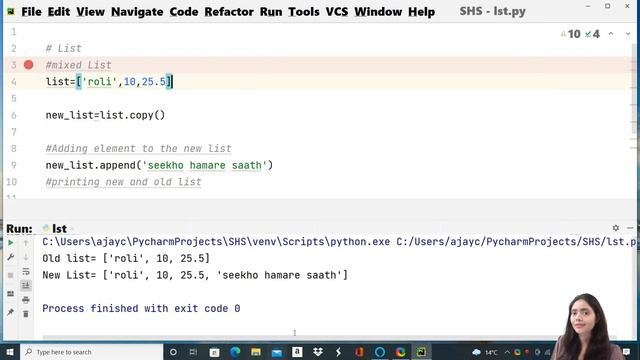Screen dimensions: 640x360
Task: Rerun lst with green play icon
Action: [x=11, y=243]
